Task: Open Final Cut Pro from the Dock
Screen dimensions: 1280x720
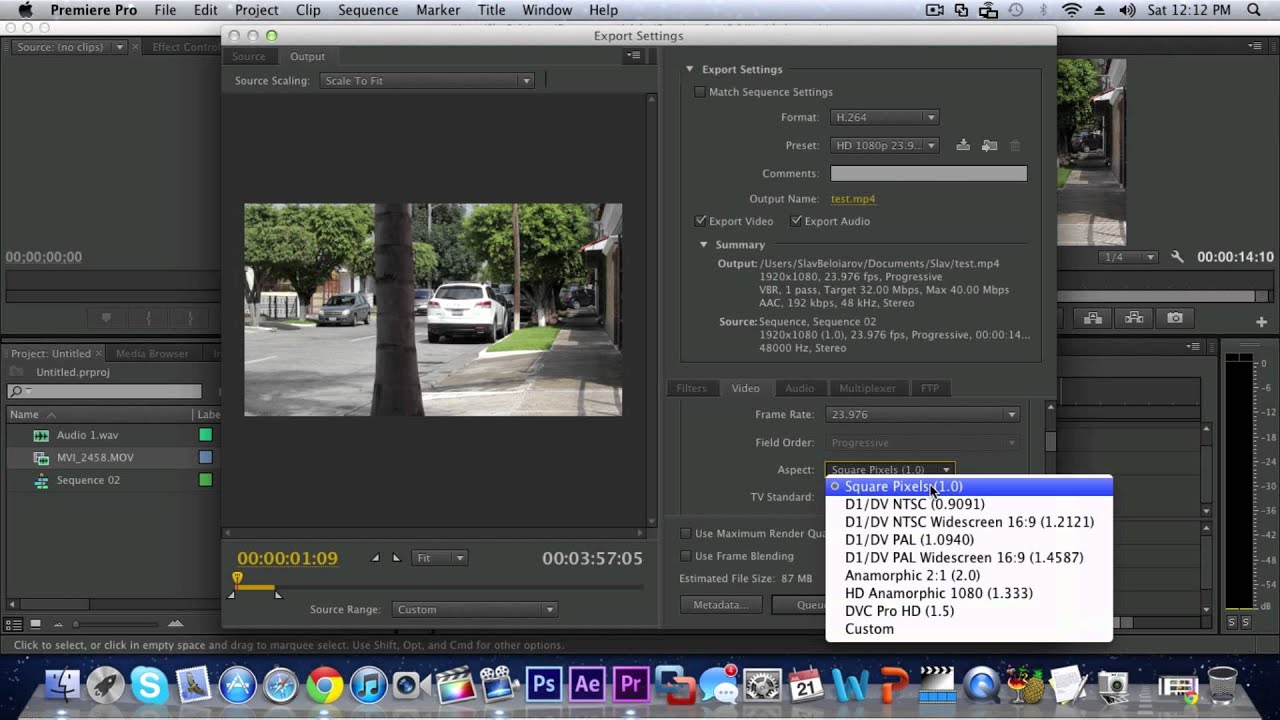Action: 455,686
